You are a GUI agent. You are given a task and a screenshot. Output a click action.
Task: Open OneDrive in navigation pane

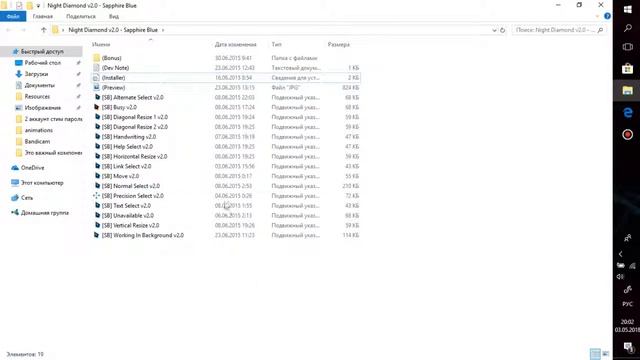pos(32,168)
